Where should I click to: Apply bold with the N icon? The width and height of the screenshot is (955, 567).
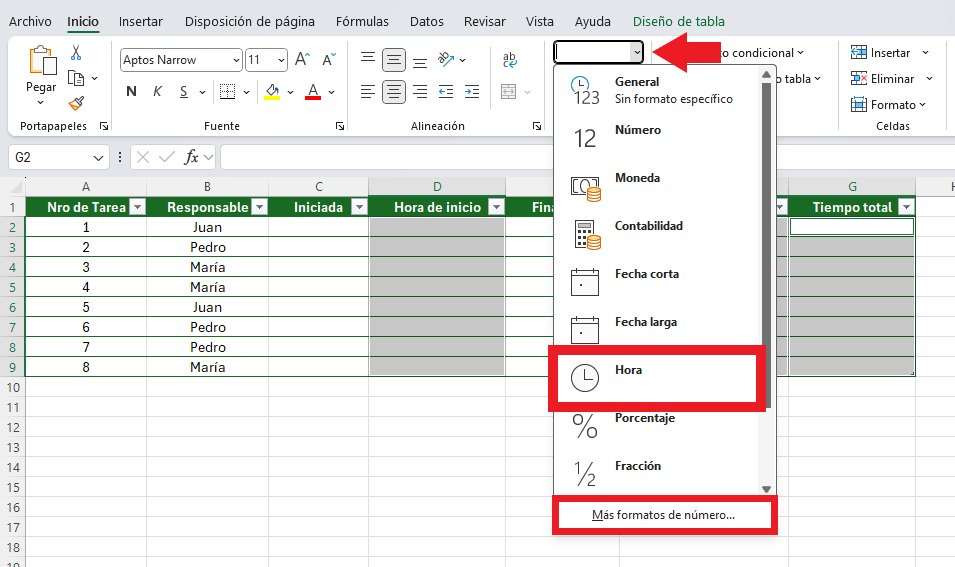131,92
